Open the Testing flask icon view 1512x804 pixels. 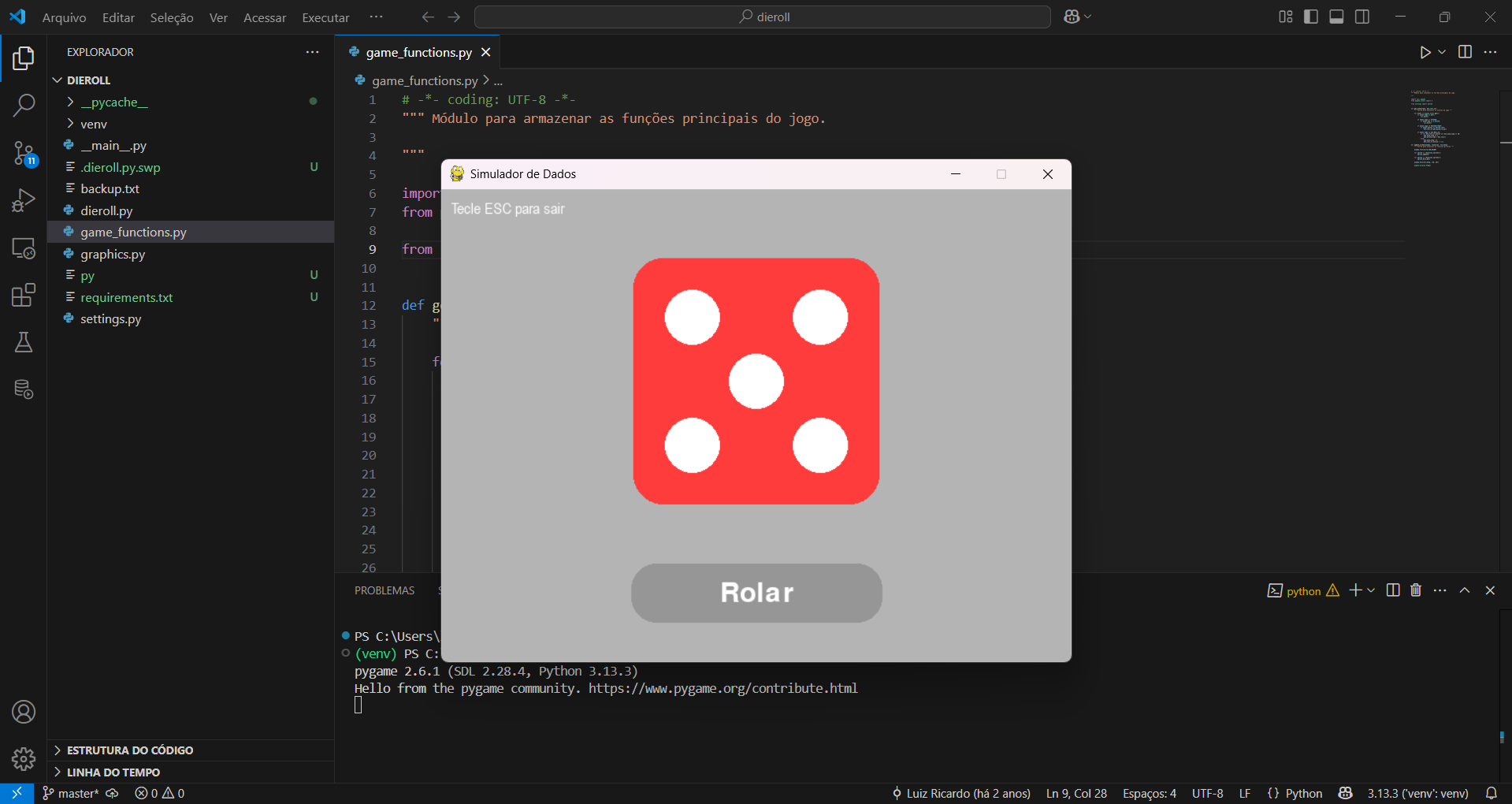click(x=24, y=342)
